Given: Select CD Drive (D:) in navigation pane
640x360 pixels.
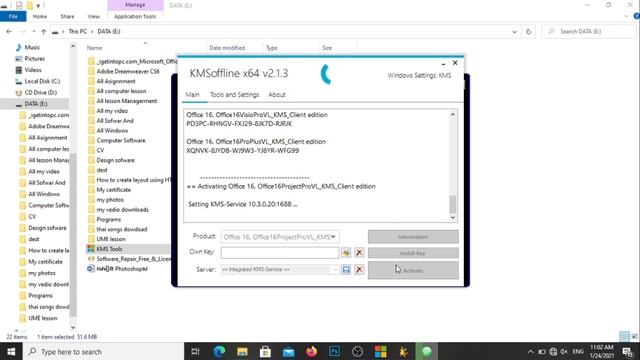Looking at the screenshot, I should (x=40, y=93).
